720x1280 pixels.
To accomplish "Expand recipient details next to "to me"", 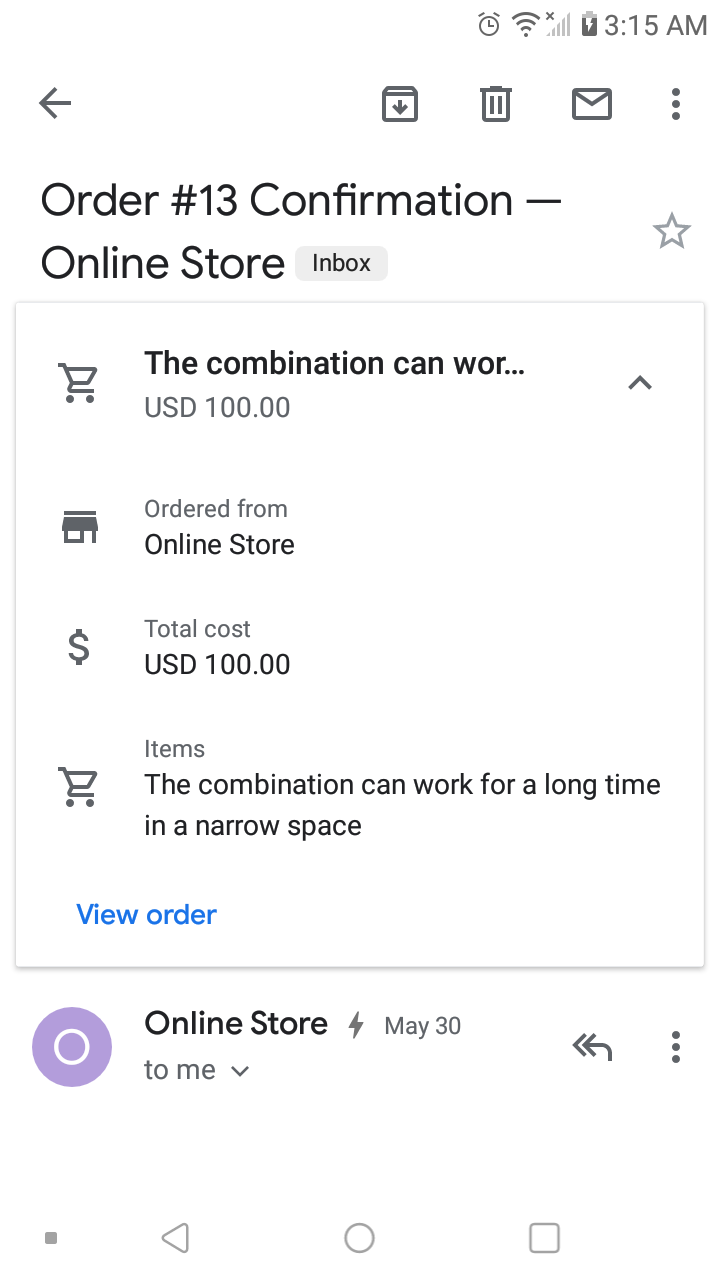I will (x=240, y=1071).
